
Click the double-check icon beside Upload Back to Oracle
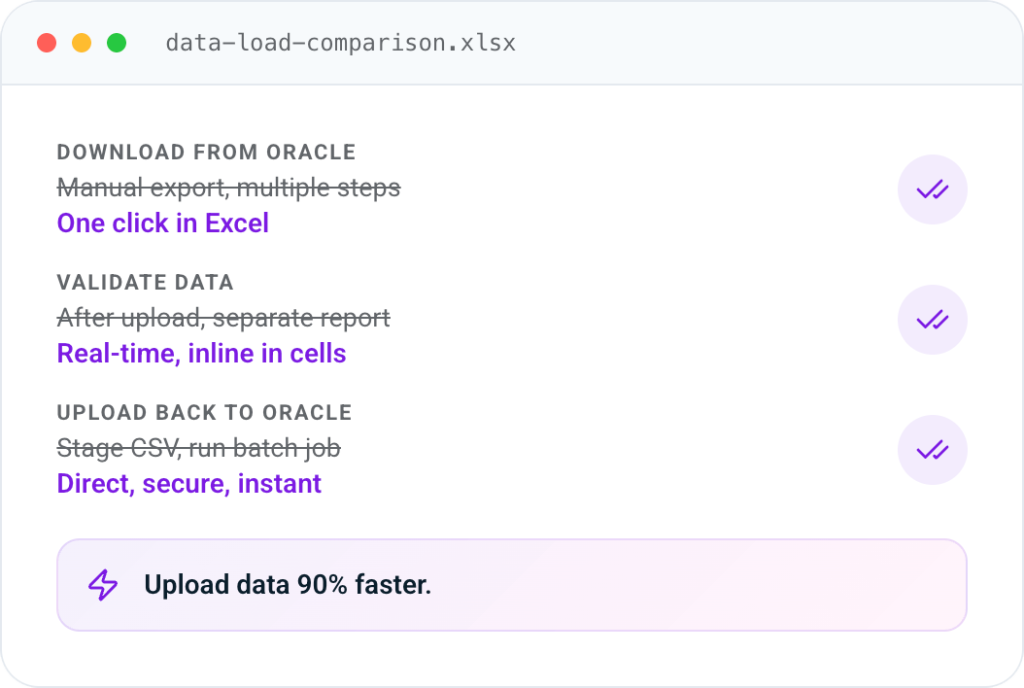(932, 450)
